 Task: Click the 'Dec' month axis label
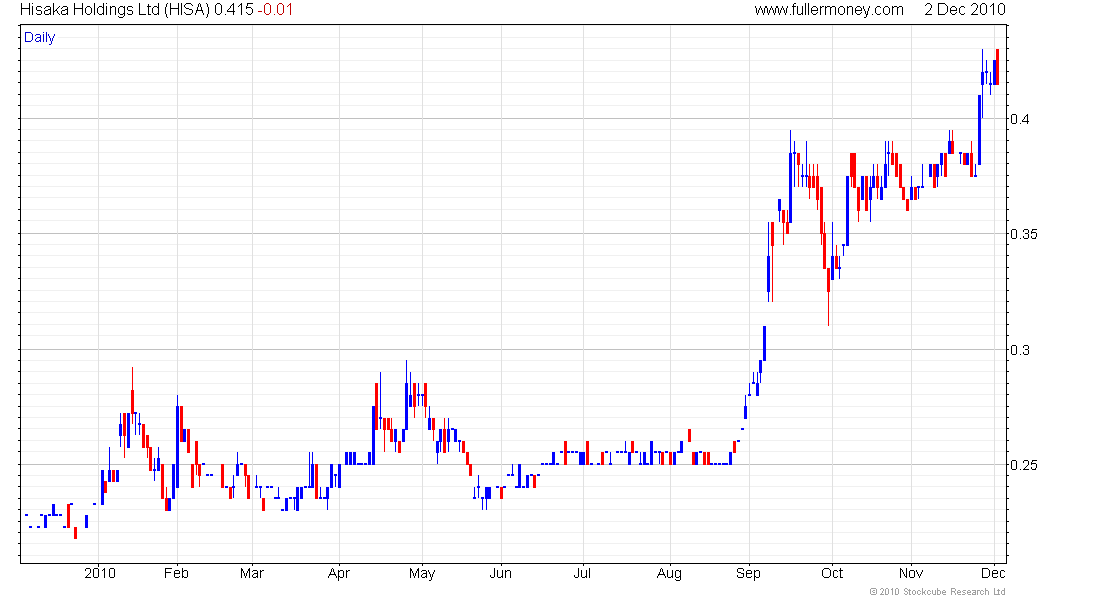[x=993, y=573]
